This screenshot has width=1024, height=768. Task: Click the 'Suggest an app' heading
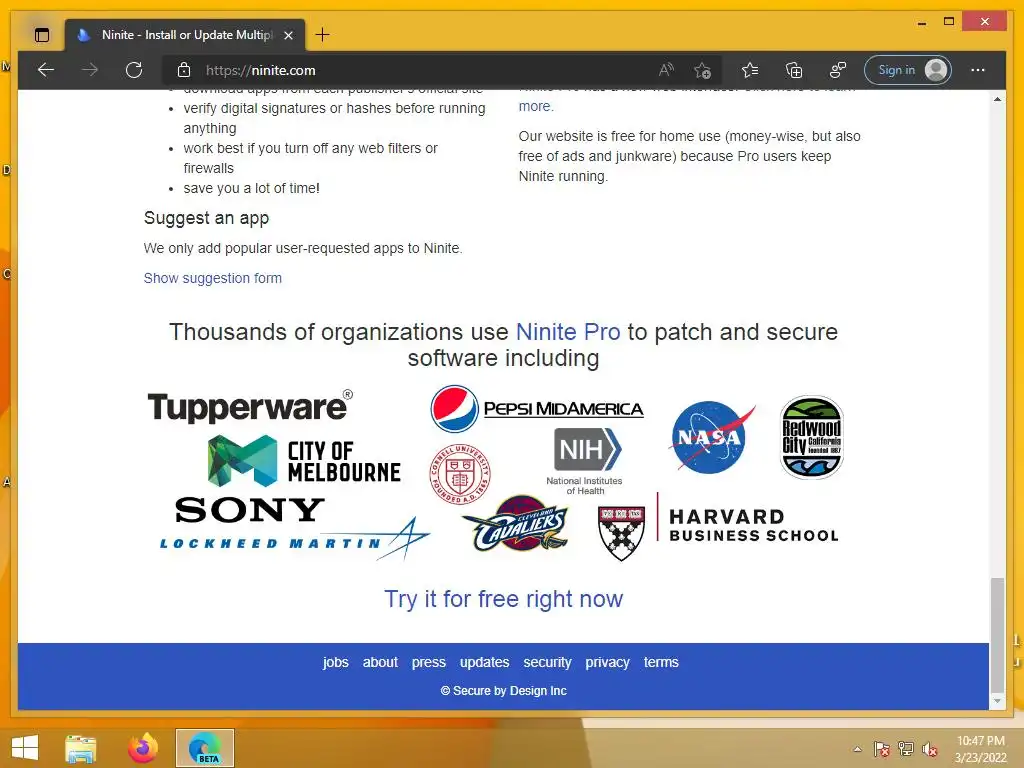click(x=206, y=218)
